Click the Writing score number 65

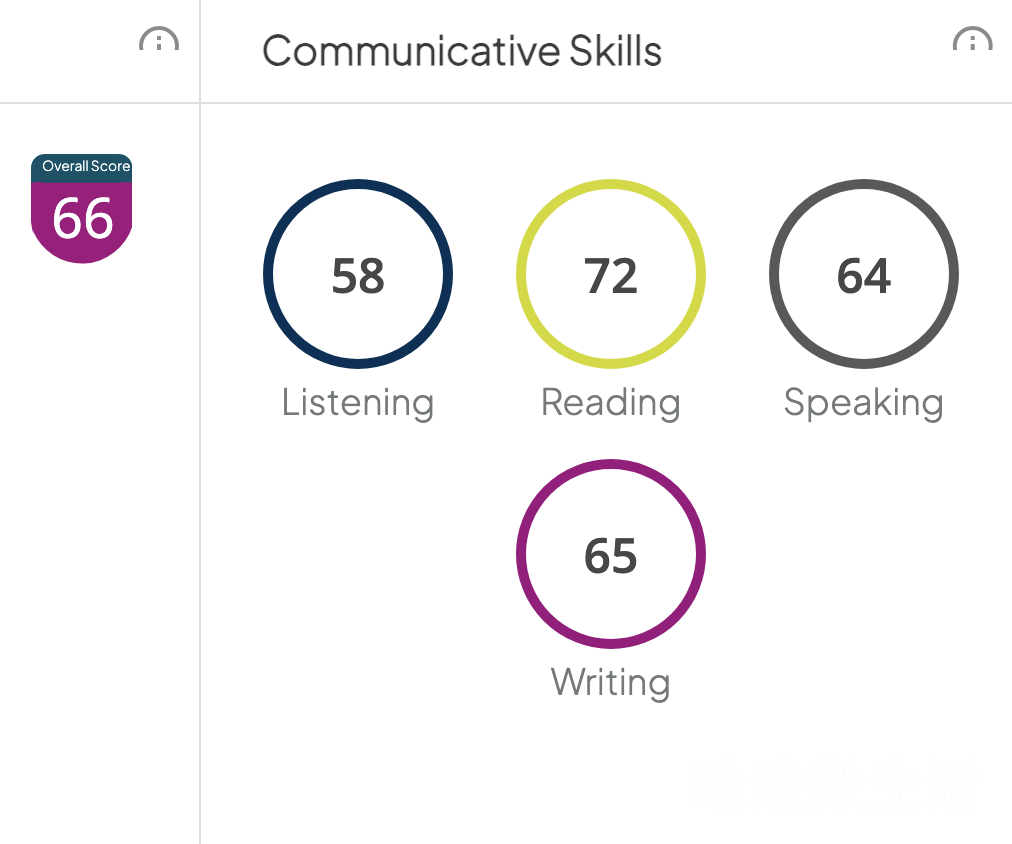(610, 555)
